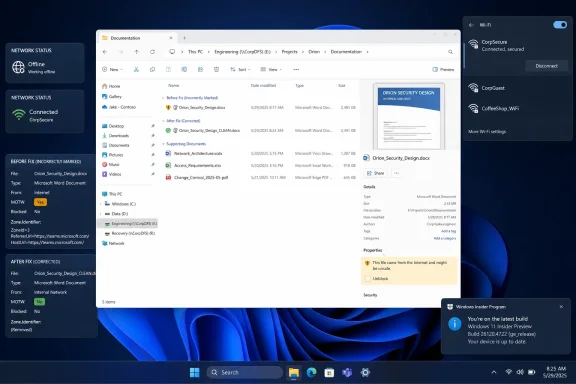Collapse the Supporting Documents group
This screenshot has height=384, width=576.
click(x=163, y=144)
